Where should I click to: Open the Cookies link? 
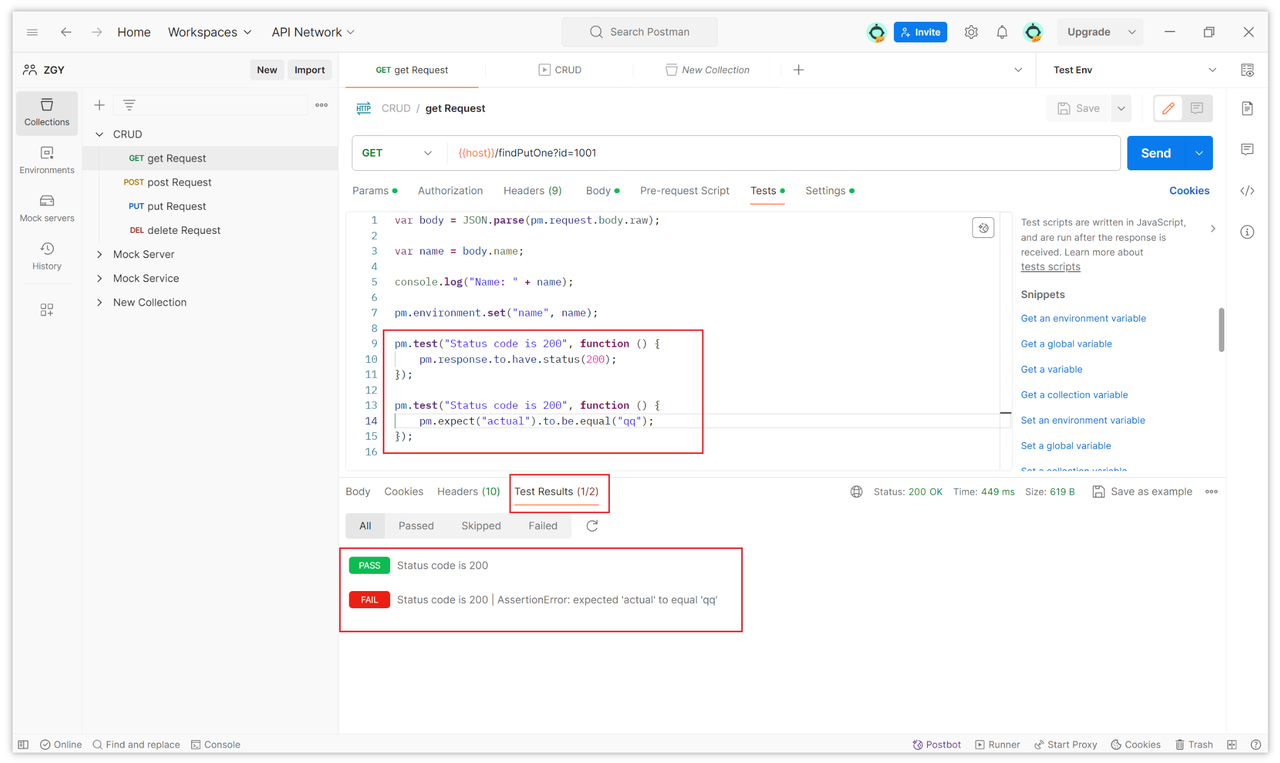[1189, 191]
